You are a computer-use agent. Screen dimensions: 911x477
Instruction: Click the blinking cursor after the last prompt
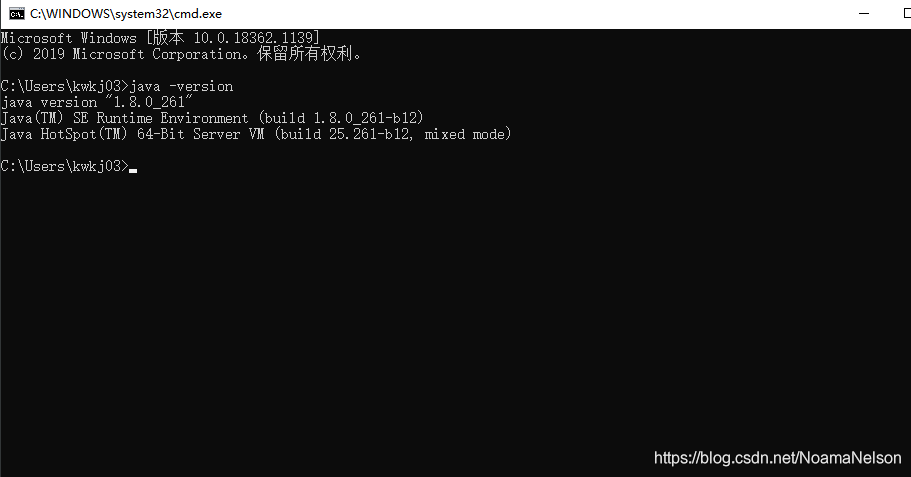pos(133,171)
